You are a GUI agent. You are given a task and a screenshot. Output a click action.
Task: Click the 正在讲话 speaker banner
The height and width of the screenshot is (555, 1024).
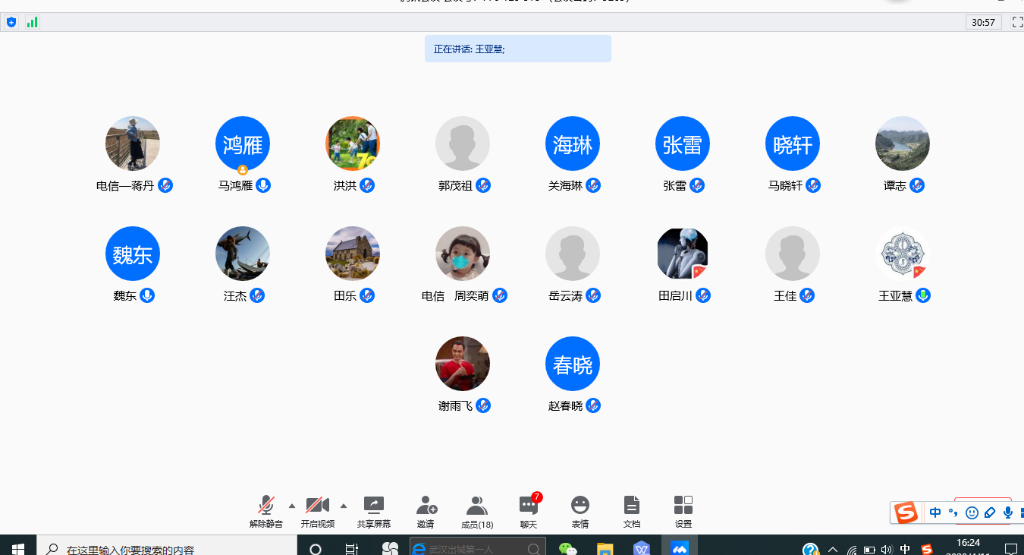(x=517, y=48)
